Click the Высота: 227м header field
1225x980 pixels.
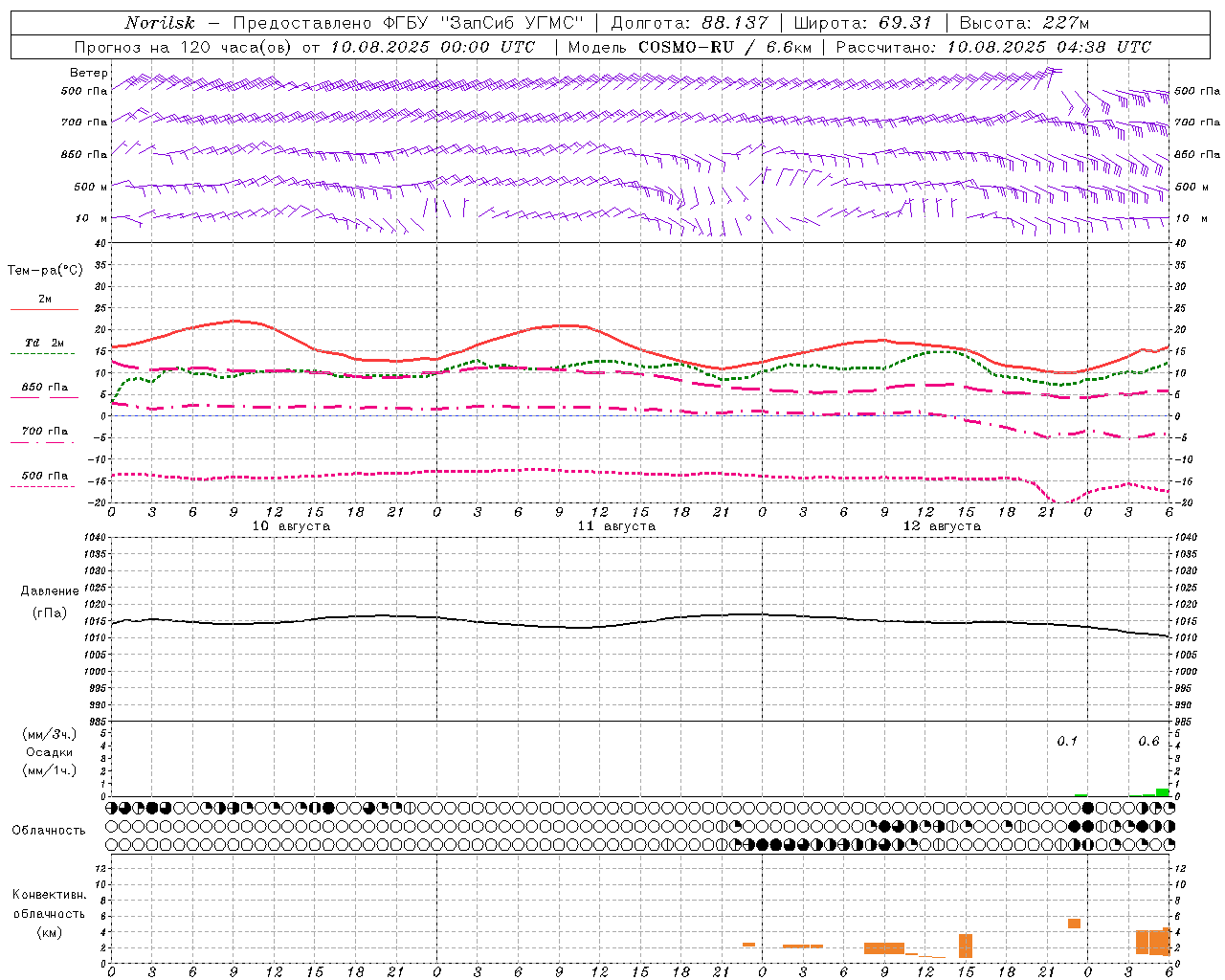coord(1024,23)
